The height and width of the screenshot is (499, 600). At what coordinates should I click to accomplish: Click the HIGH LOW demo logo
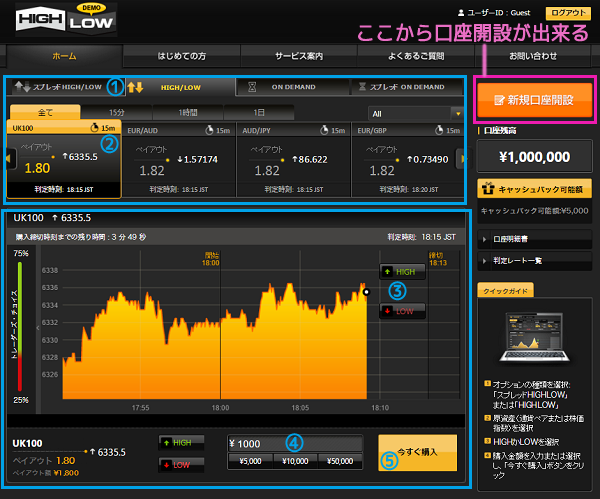pos(66,19)
